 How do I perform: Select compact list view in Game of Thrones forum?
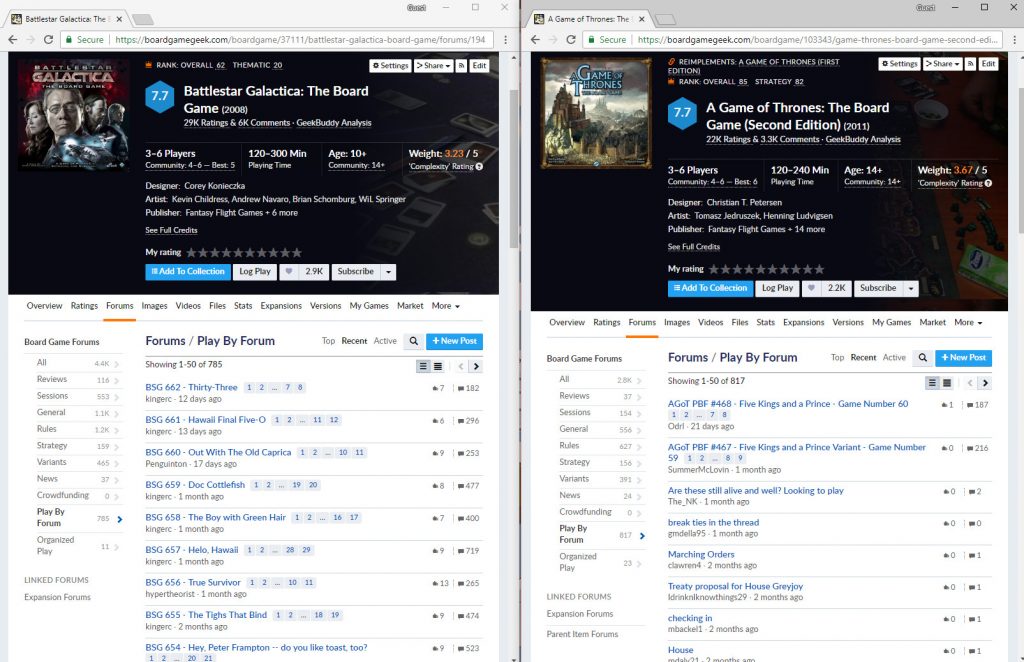[947, 383]
